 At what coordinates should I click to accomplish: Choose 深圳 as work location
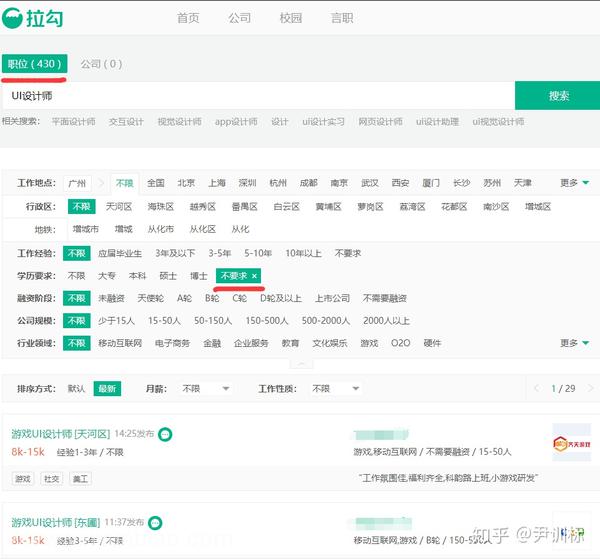[x=247, y=183]
